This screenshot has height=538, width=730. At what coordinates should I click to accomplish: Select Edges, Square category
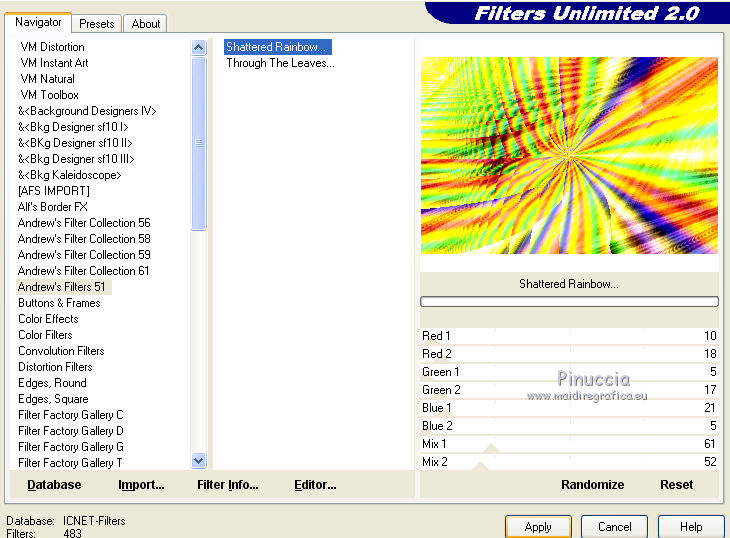pyautogui.click(x=53, y=399)
